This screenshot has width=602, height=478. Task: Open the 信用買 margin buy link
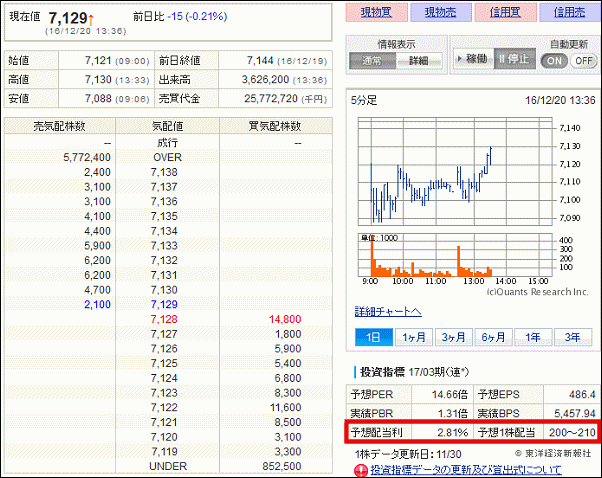(504, 13)
